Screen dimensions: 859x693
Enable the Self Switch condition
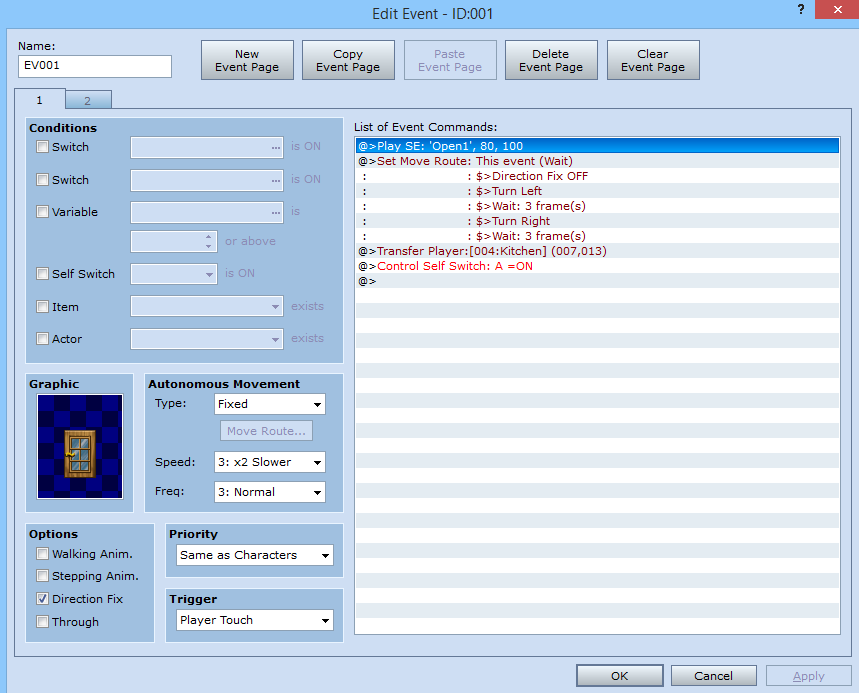(x=42, y=274)
